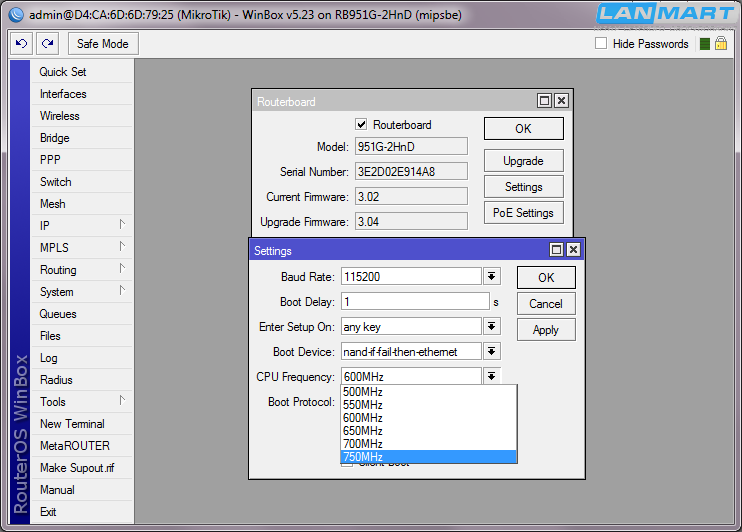Image resolution: width=742 pixels, height=532 pixels.
Task: Click the Redo arrow icon in toolbar
Action: coord(47,44)
